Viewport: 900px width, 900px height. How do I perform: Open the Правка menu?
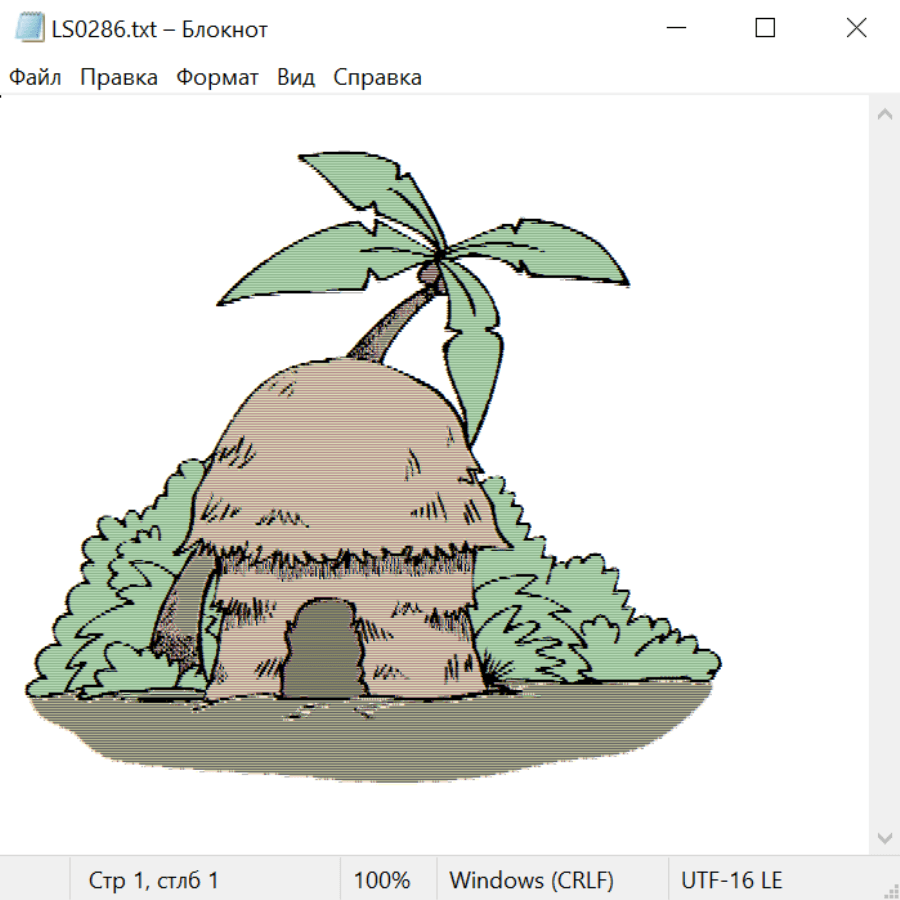(119, 78)
